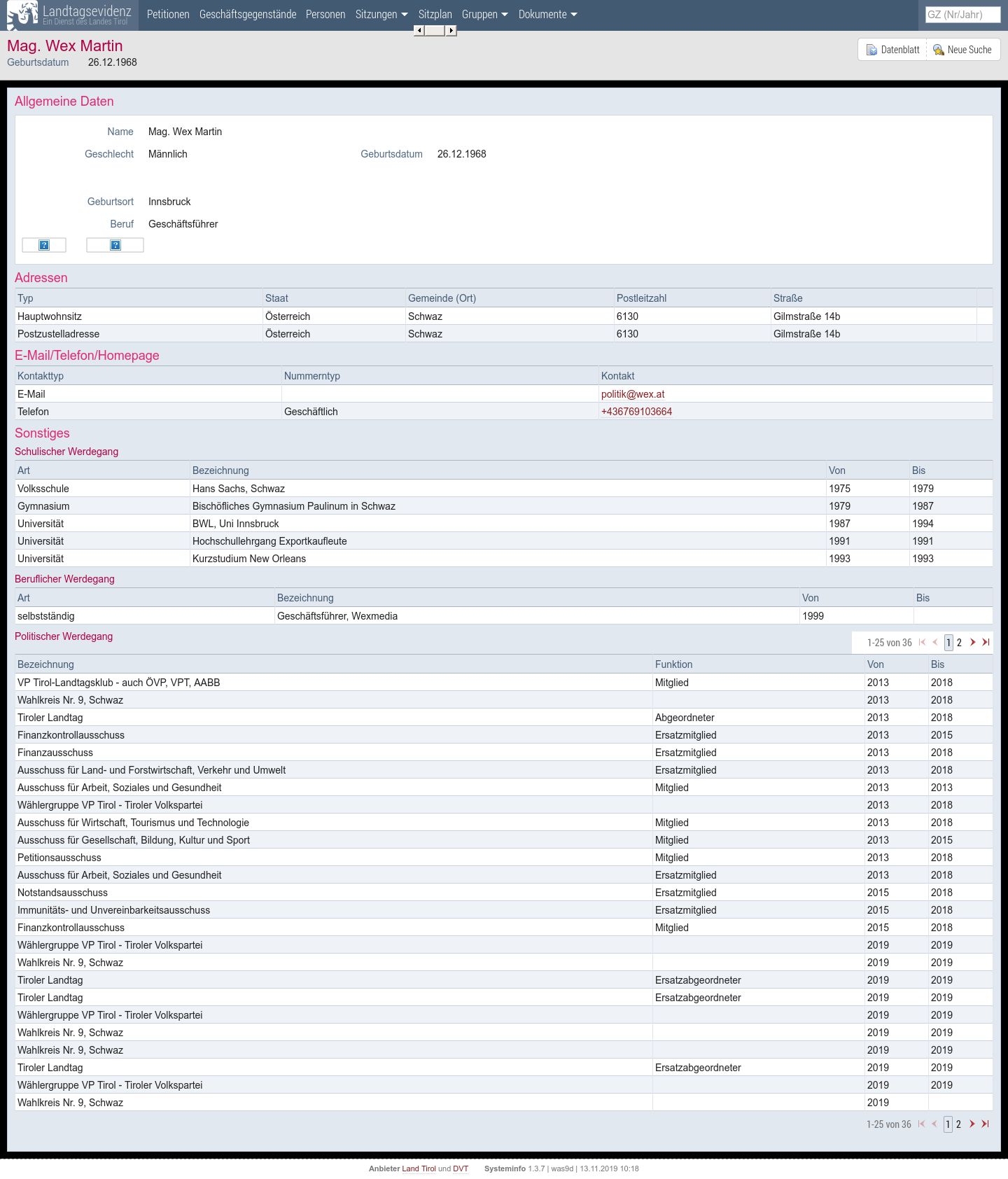The image size is (1008, 1179).
Task: Select 'Ausschuss für Wirtschaft, Tourismus und Technologie' row
Action: 503,823
